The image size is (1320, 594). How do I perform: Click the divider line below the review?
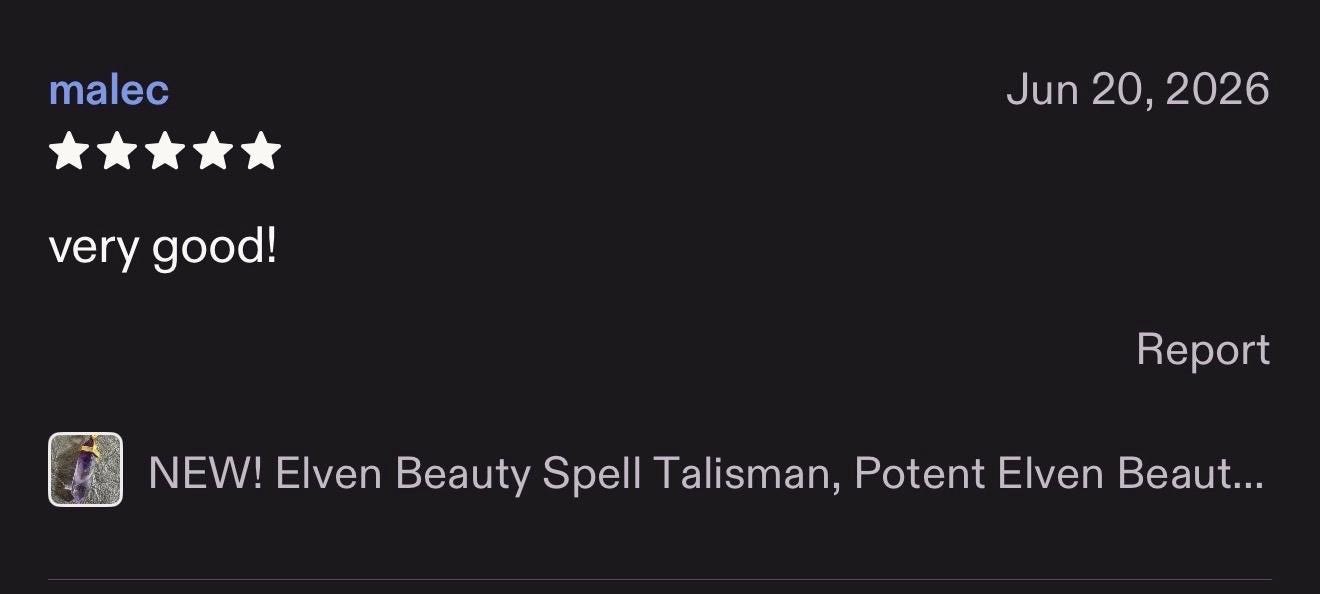pyautogui.click(x=660, y=579)
